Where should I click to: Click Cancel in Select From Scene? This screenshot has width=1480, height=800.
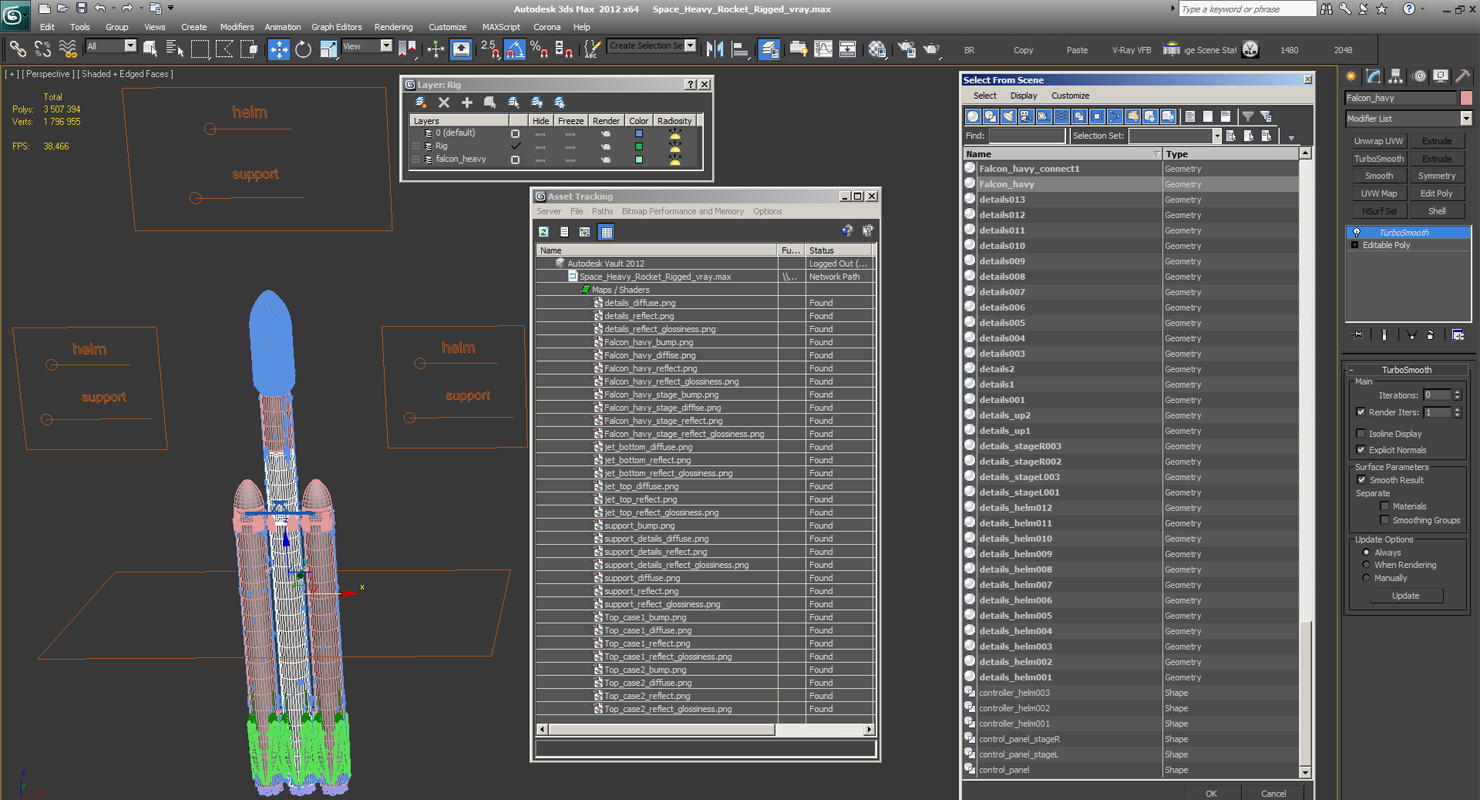(1273, 793)
